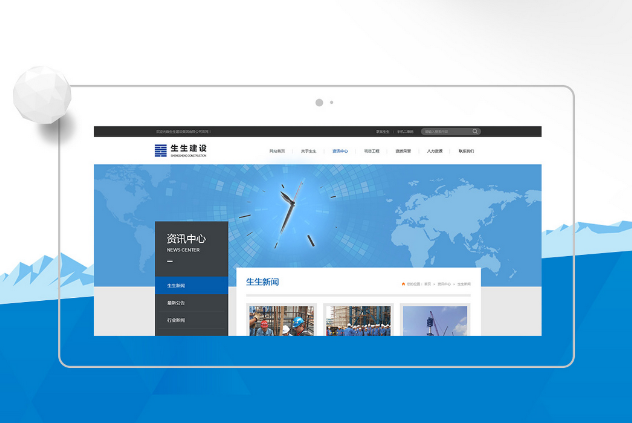Select 行业新闻 in the left sidebar
This screenshot has width=632, height=423.
[x=191, y=320]
